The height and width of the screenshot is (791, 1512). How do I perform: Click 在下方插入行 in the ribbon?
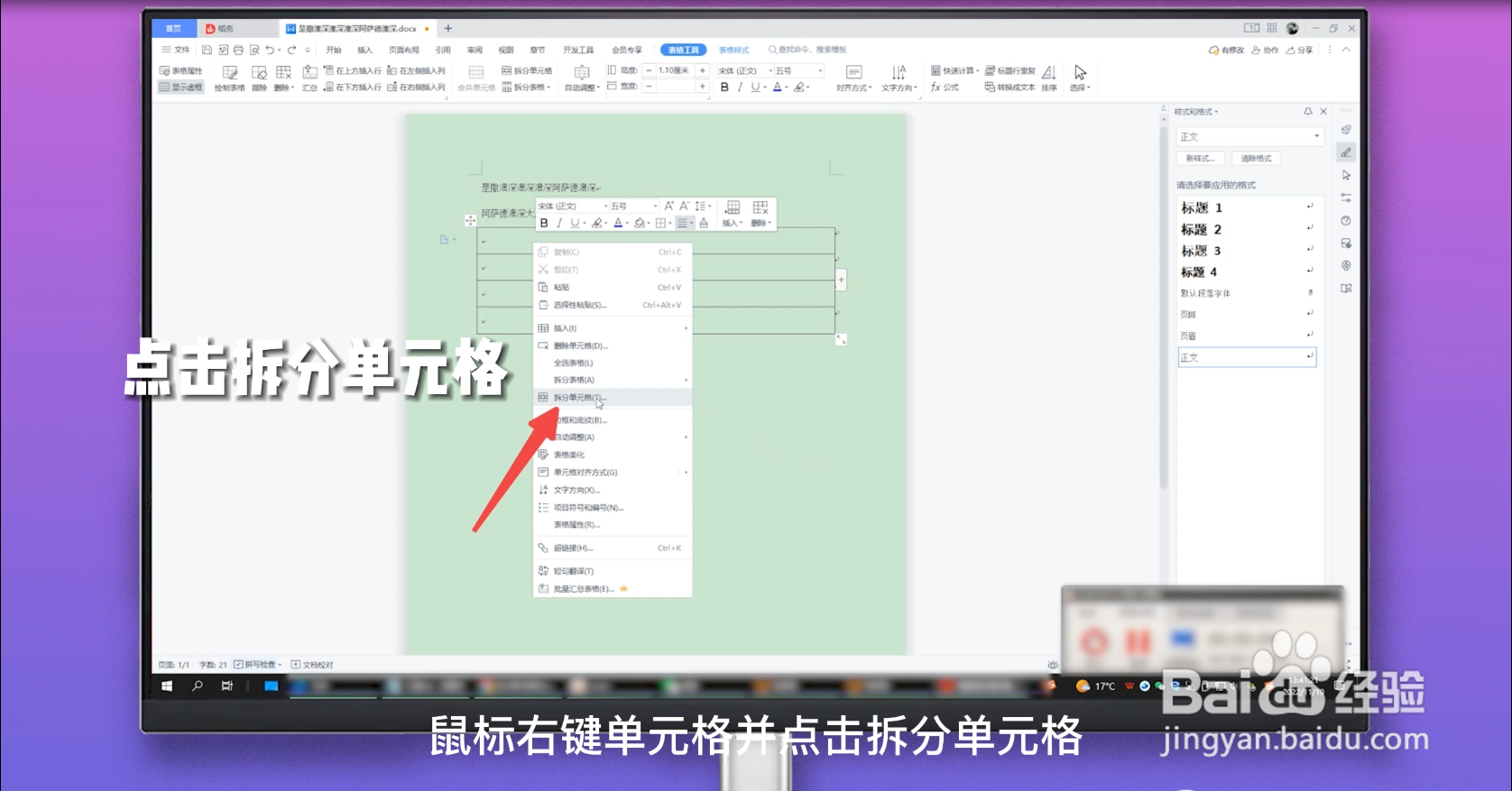(353, 87)
